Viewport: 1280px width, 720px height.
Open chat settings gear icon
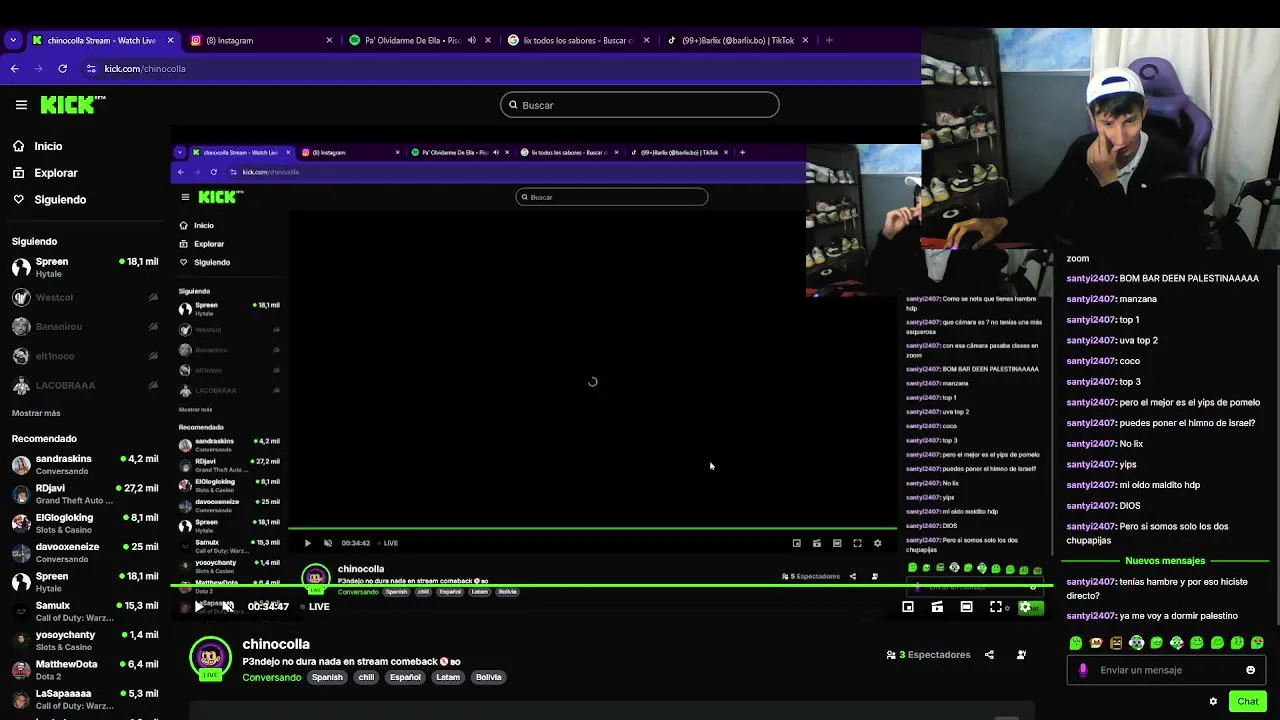point(1213,701)
